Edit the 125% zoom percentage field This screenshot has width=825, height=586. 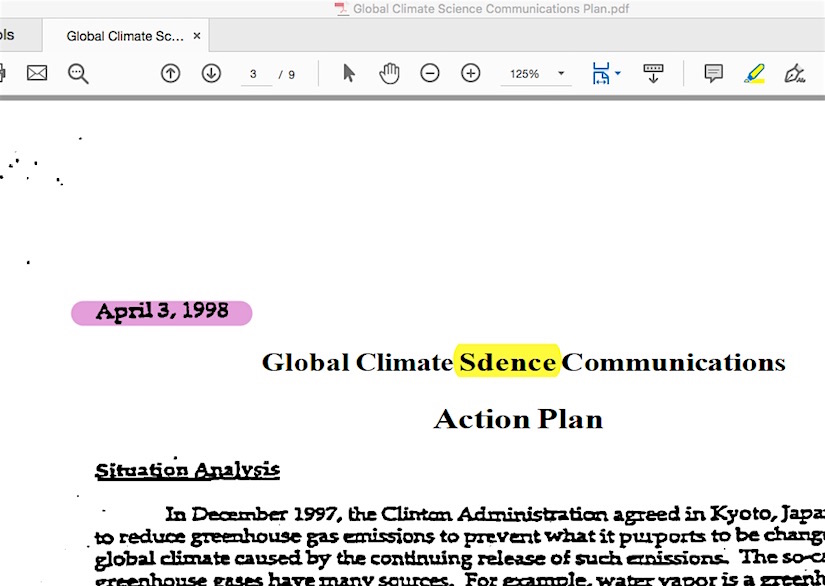(525, 74)
